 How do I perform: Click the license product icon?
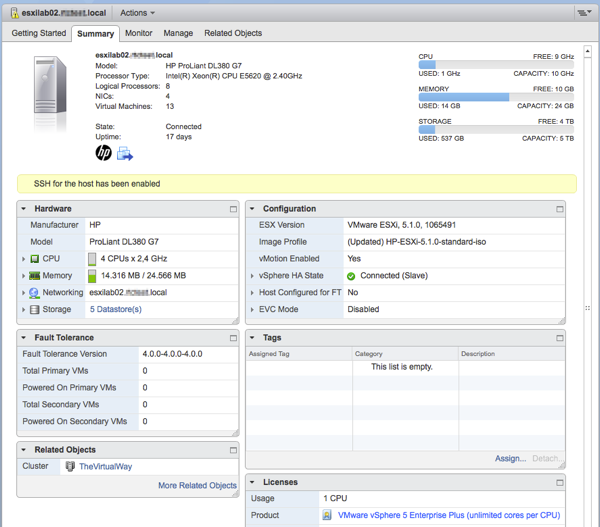pos(327,515)
